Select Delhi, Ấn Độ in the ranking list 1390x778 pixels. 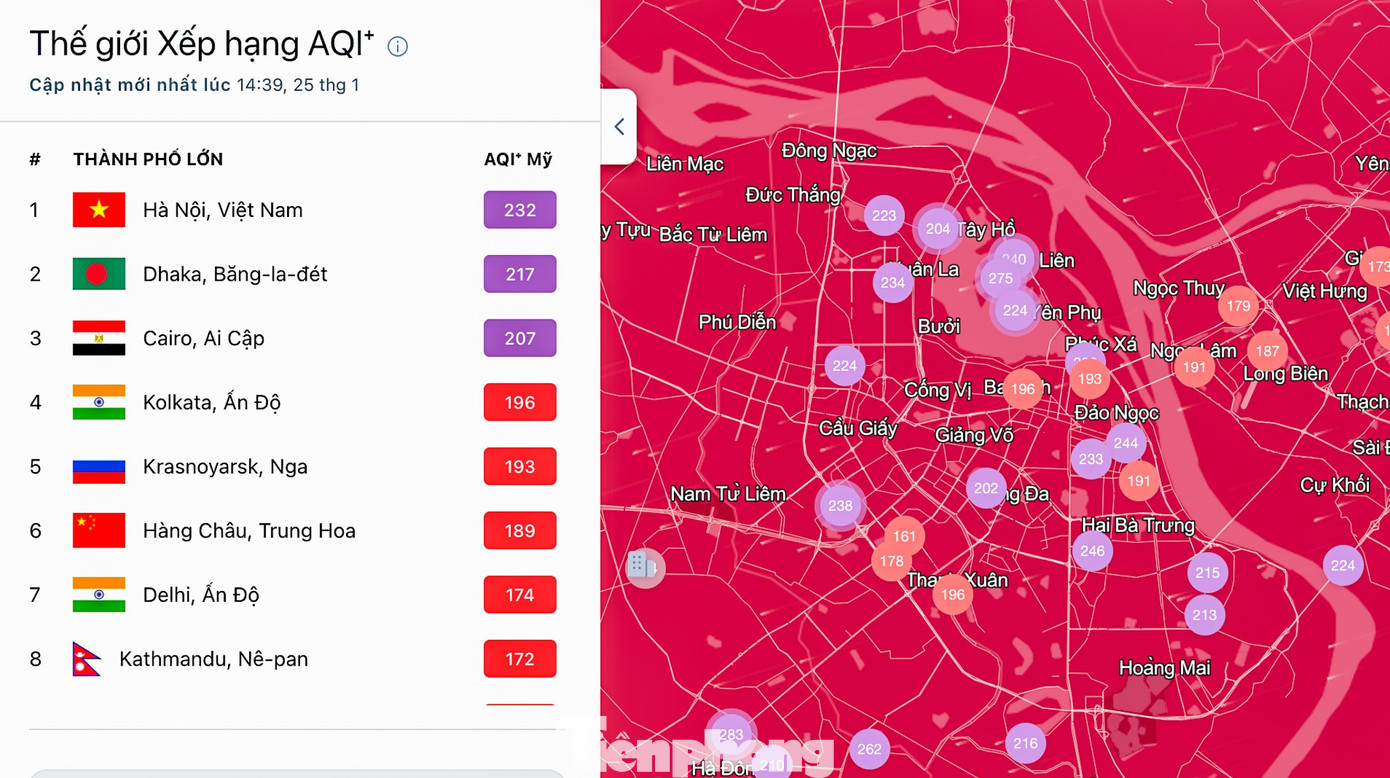click(x=200, y=595)
